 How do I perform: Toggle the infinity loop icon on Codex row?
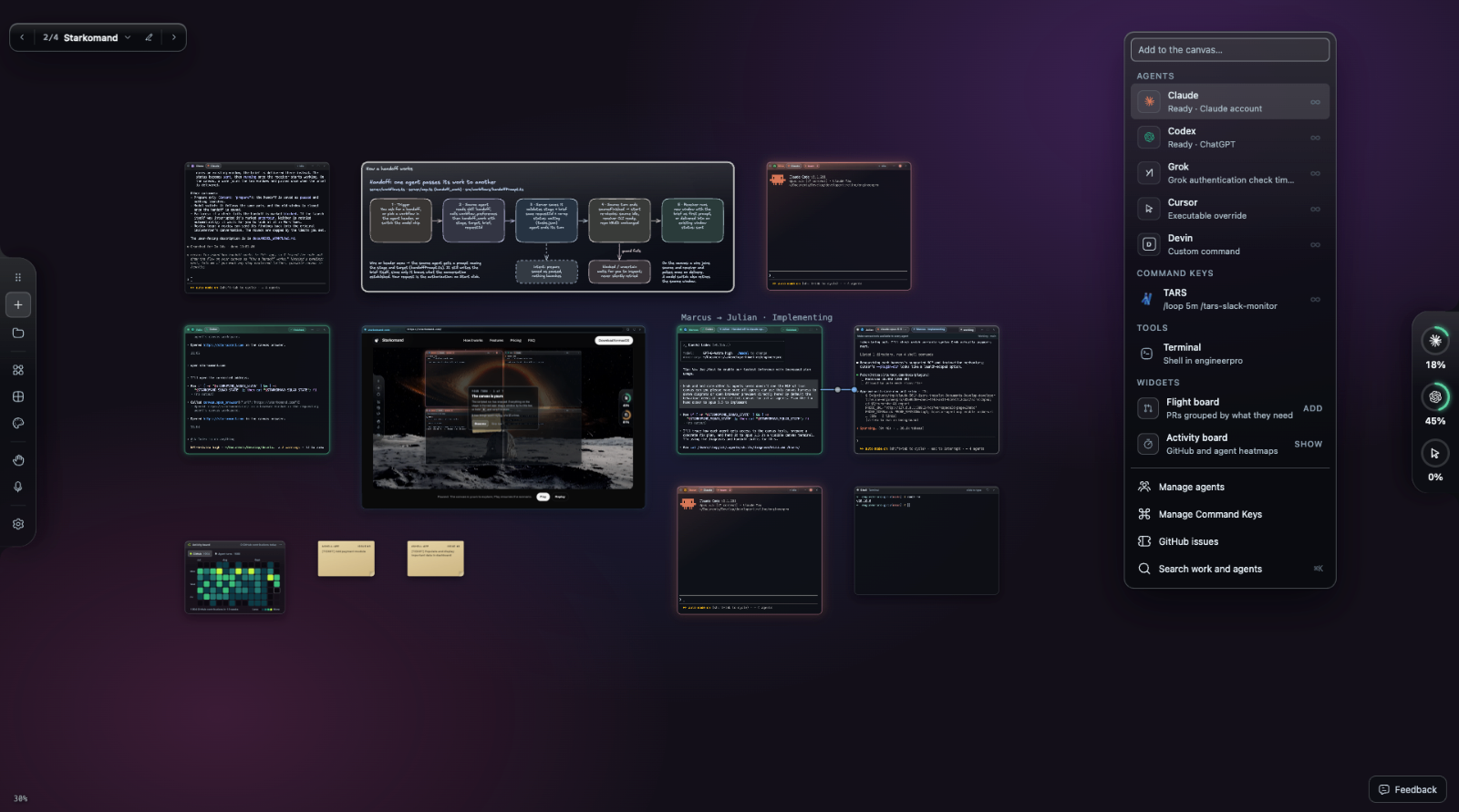coord(1315,138)
